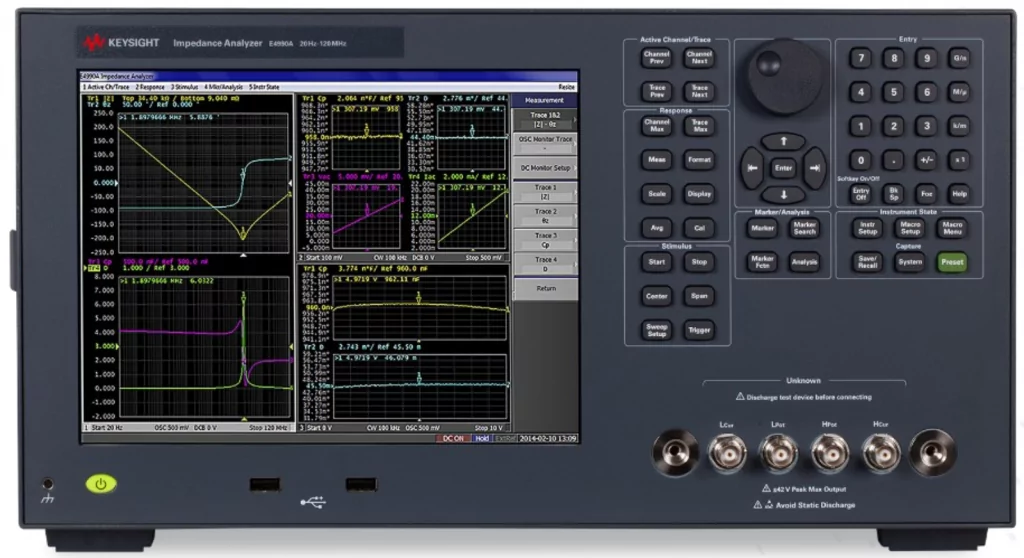Tap the Marker Search key
Viewport: 1024px width, 558px height.
[805, 228]
